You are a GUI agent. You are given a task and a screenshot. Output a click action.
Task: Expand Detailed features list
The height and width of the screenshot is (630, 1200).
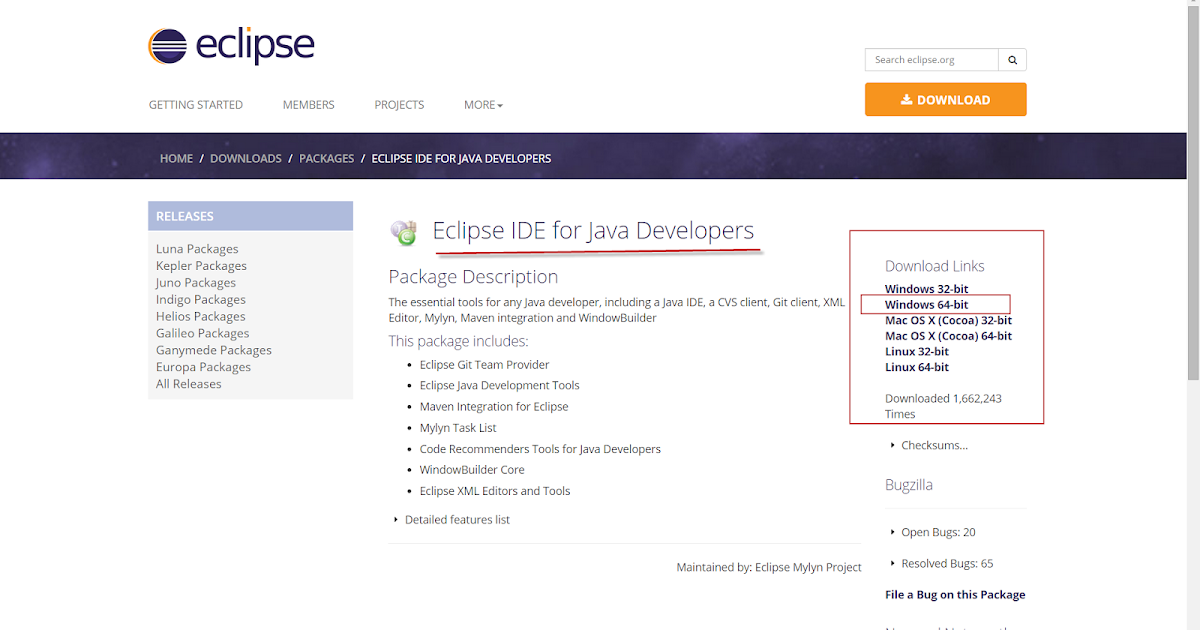452,520
